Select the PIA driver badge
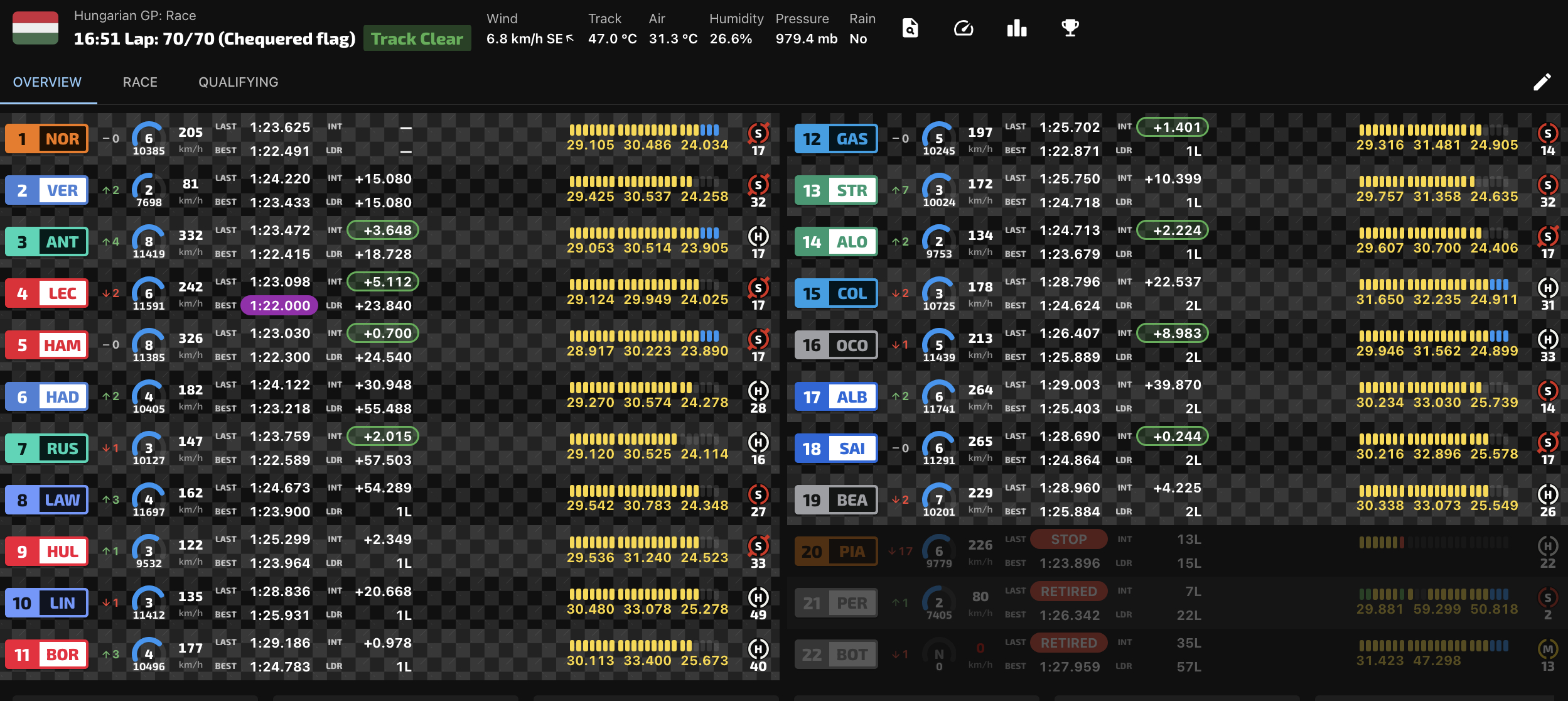1568x701 pixels. [x=836, y=552]
